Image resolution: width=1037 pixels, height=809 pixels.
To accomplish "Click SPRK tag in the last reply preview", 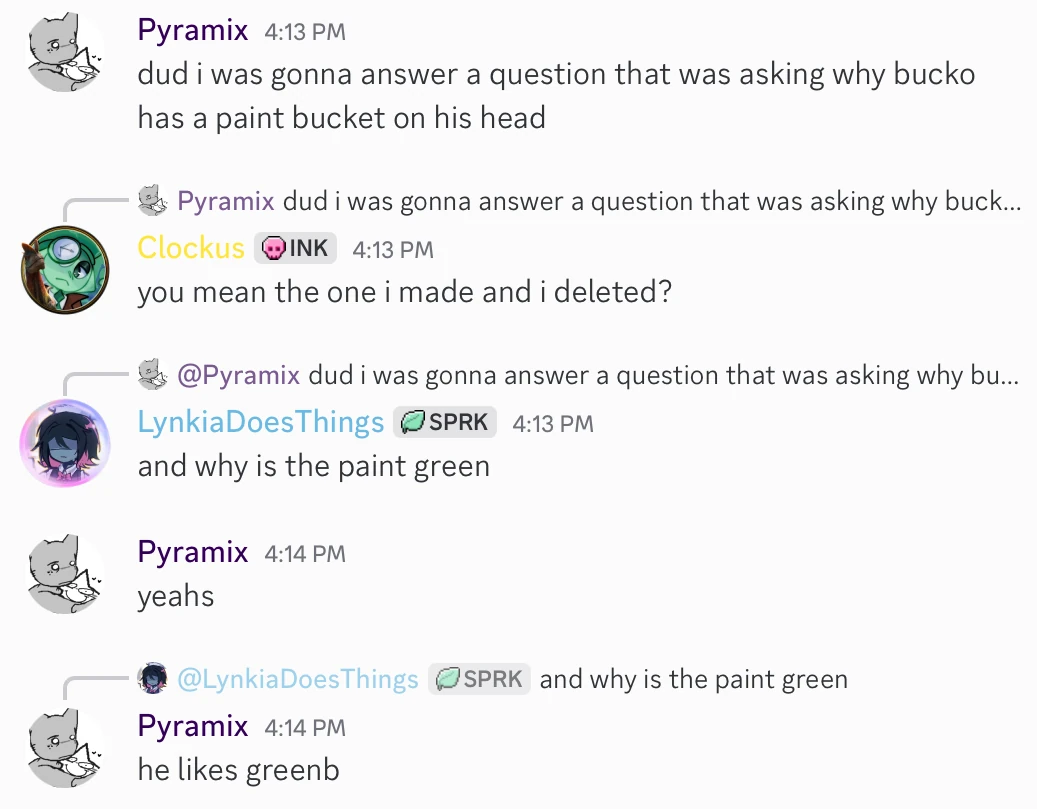I will coord(480,680).
